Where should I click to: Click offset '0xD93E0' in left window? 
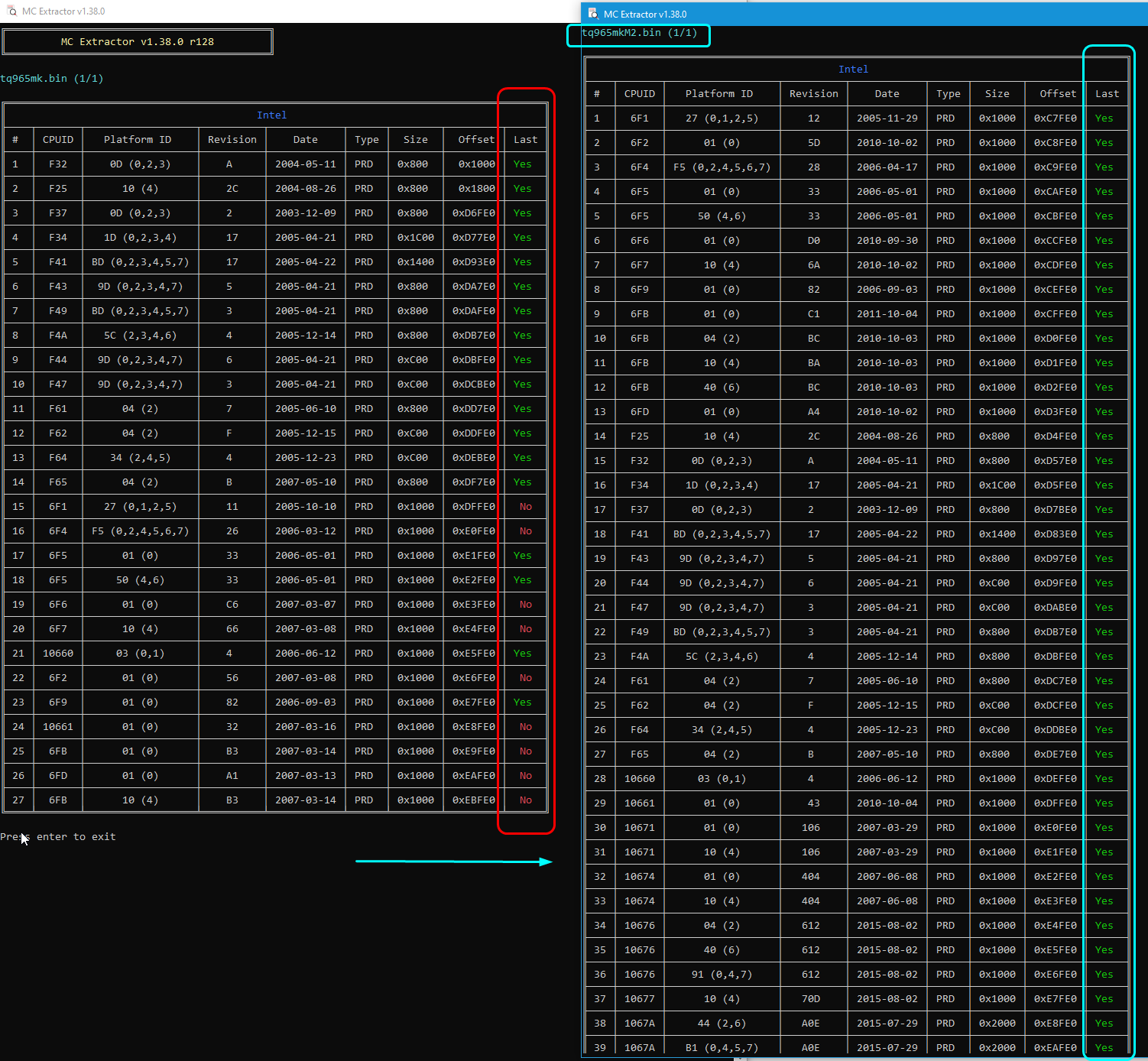[x=474, y=262]
